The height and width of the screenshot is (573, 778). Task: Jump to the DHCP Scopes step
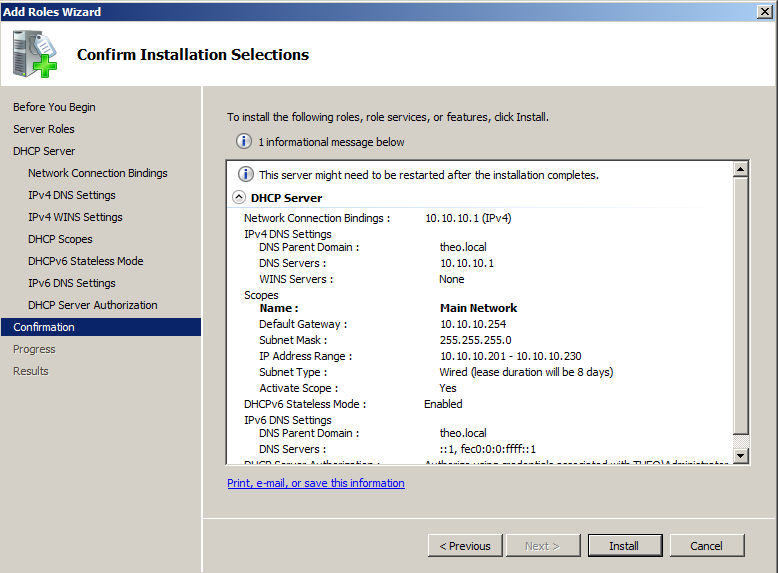coord(60,239)
